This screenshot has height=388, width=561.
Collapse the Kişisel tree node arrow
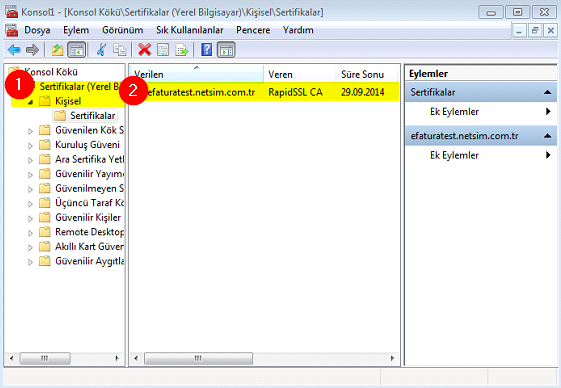[x=31, y=102]
